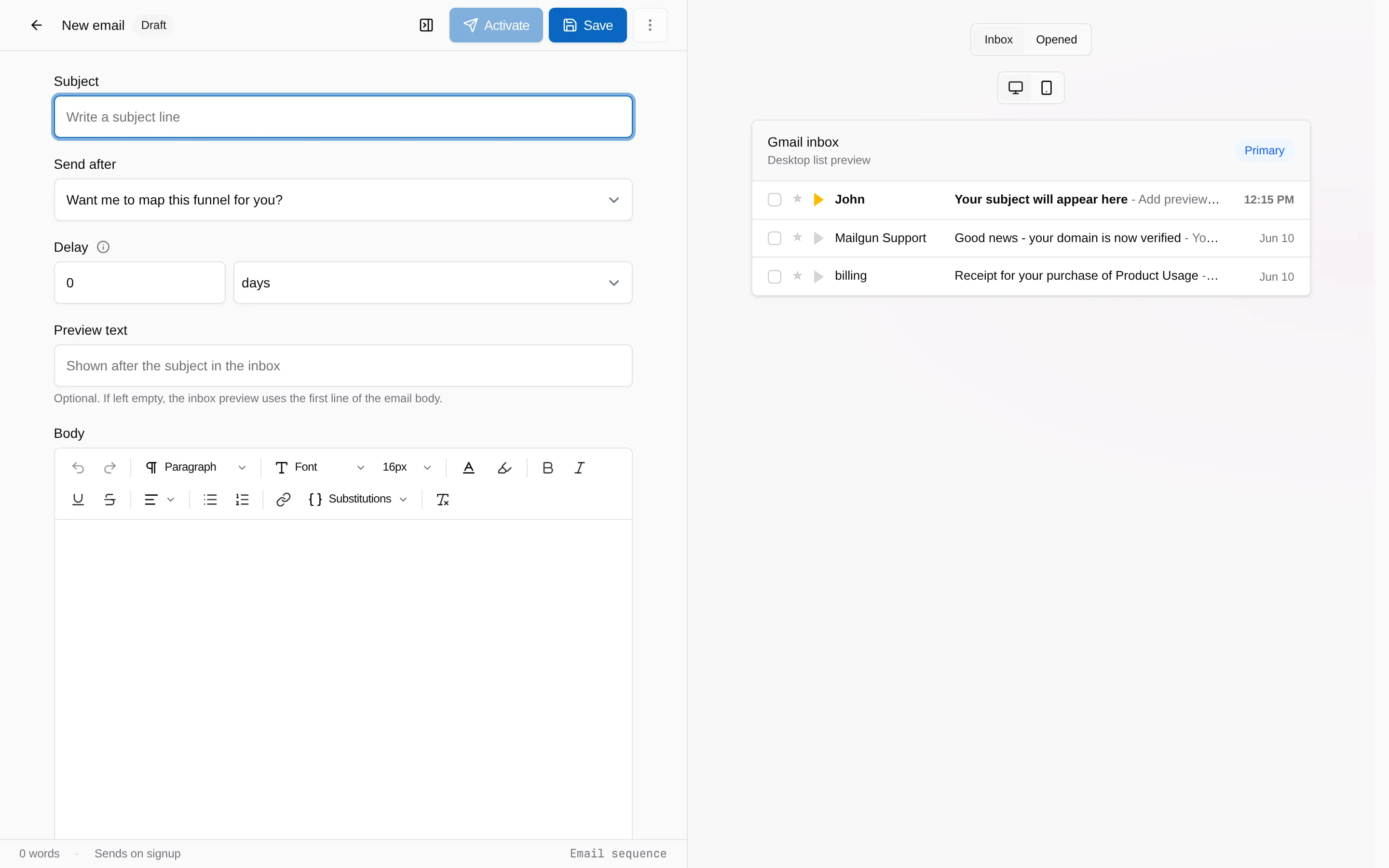Redo the edit in body toolbar
Viewport: 1389px width, 868px height.
pyautogui.click(x=109, y=468)
